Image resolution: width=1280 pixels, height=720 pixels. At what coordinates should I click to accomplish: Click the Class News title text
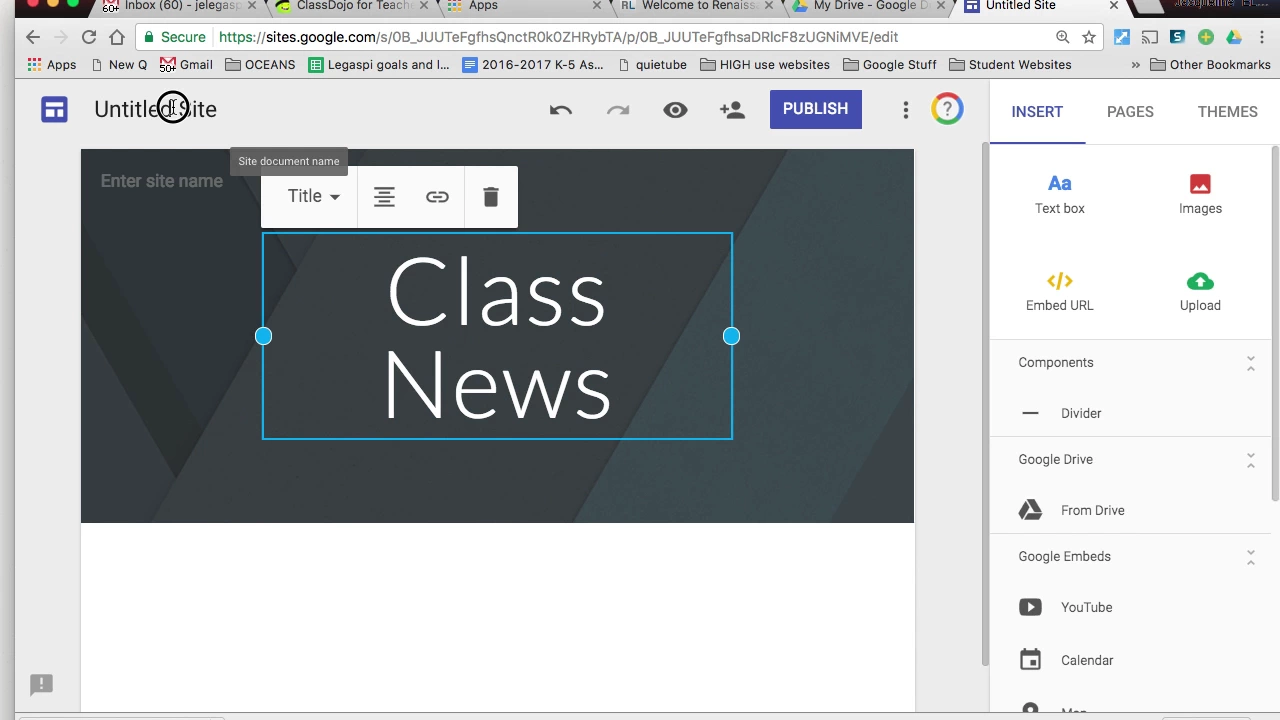click(x=497, y=337)
